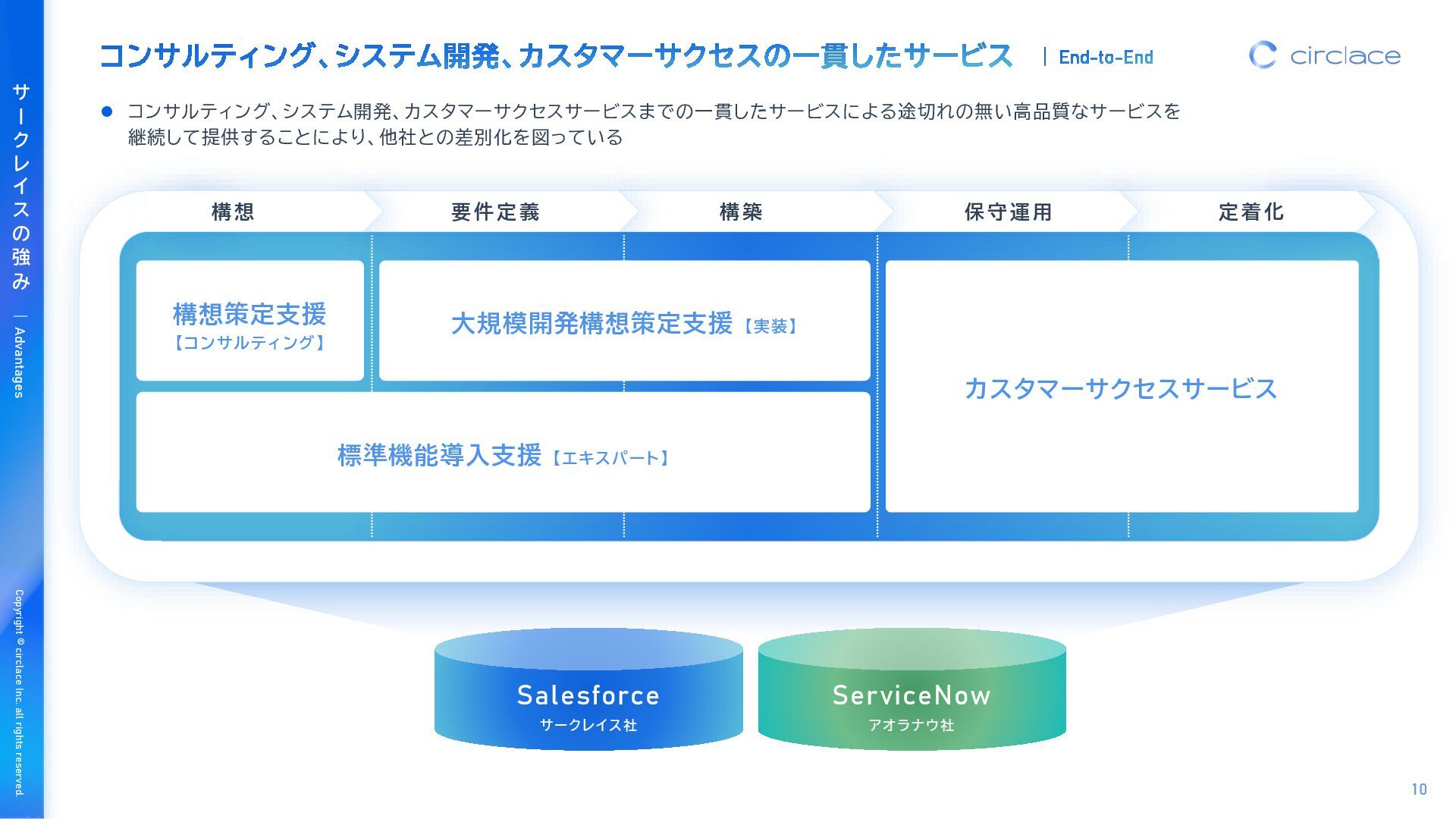Screen dimensions: 1456x819
Task: Click the ServiceNow cylinder
Action: [912, 689]
